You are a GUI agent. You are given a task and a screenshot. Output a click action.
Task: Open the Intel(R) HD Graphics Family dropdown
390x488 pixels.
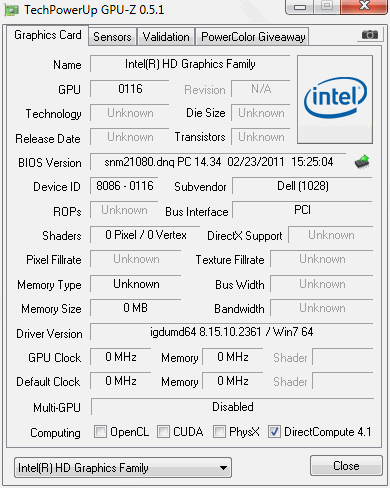click(123, 468)
